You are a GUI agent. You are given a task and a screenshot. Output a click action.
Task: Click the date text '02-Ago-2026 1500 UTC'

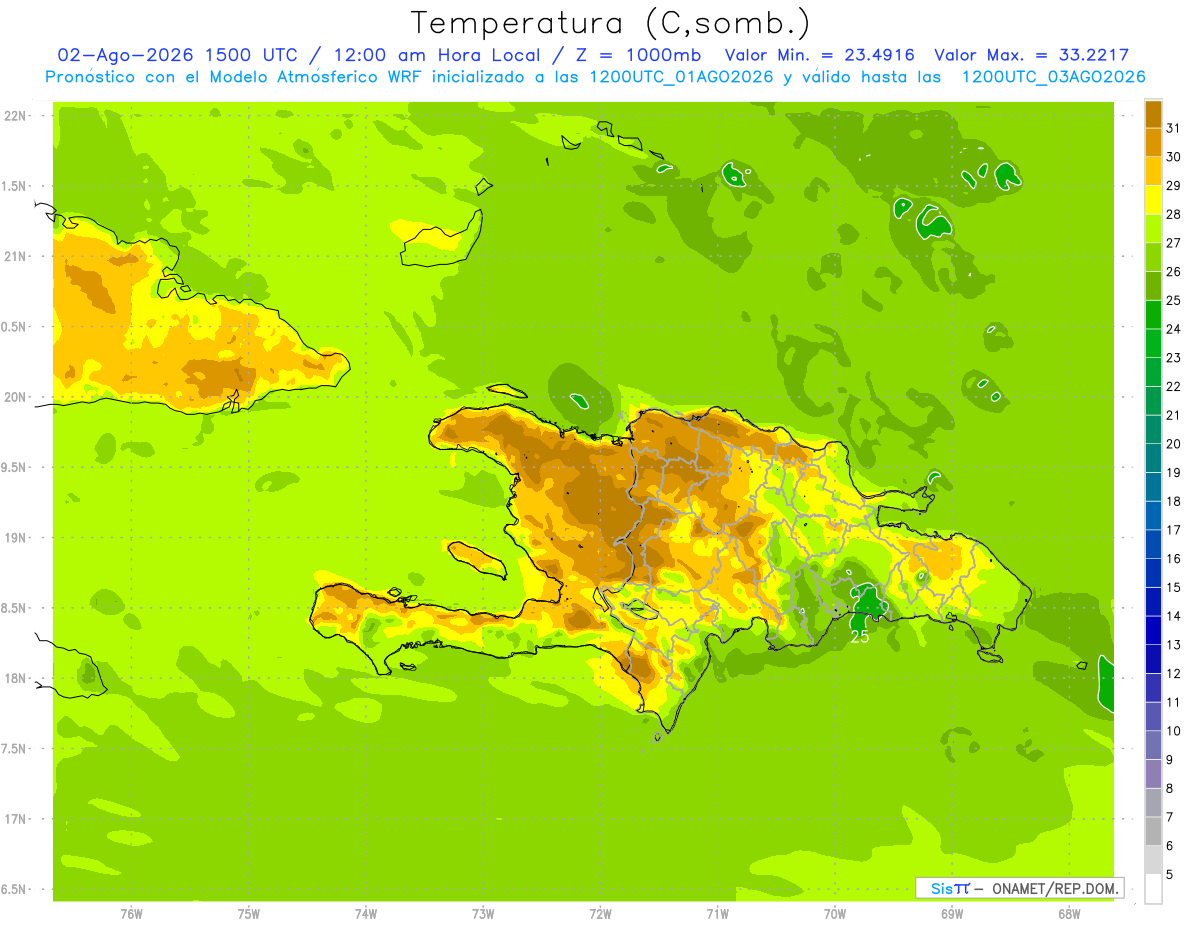[x=177, y=55]
